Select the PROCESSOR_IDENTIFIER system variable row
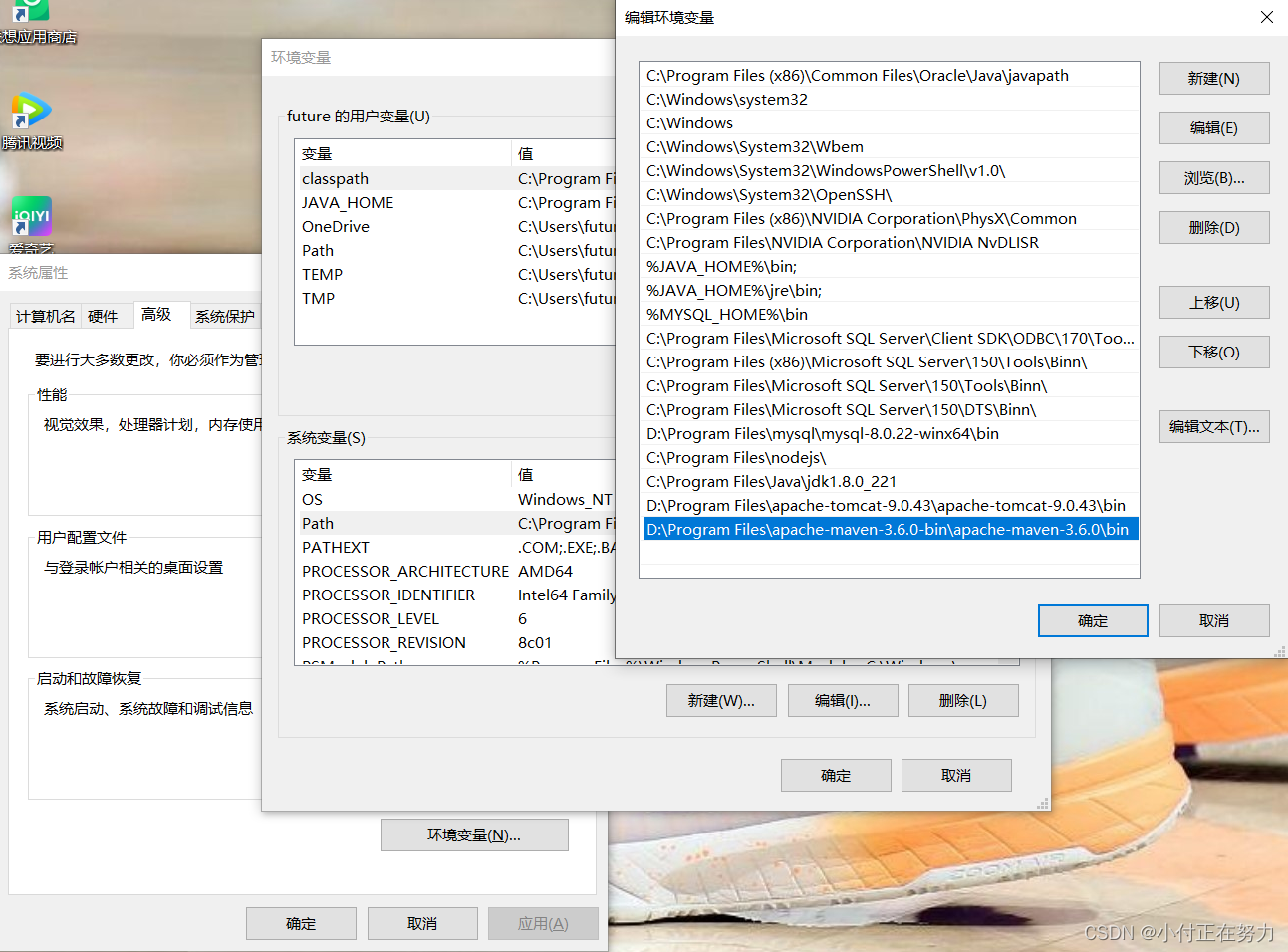Screen dimensions: 1288x952 pos(455,595)
